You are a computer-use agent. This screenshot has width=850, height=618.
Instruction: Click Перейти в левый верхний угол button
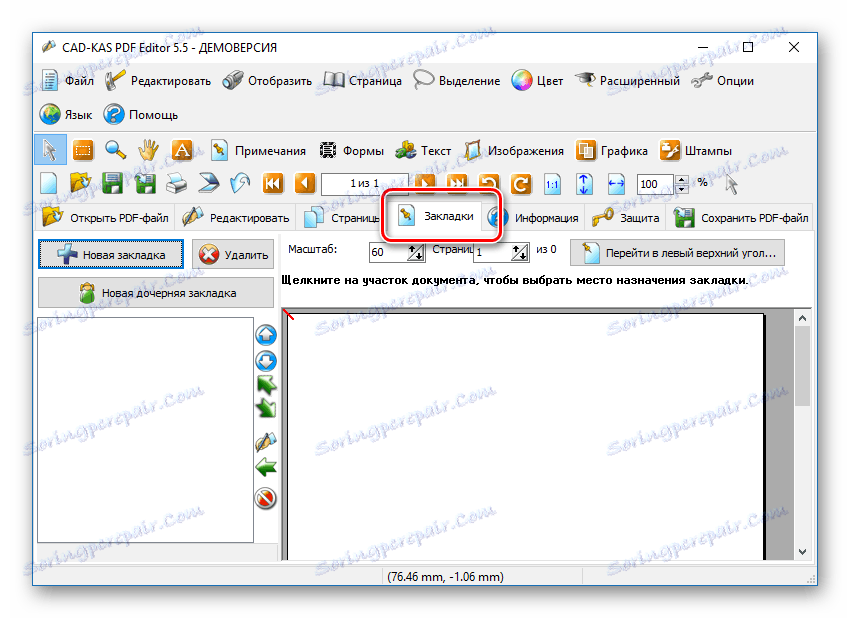(677, 253)
